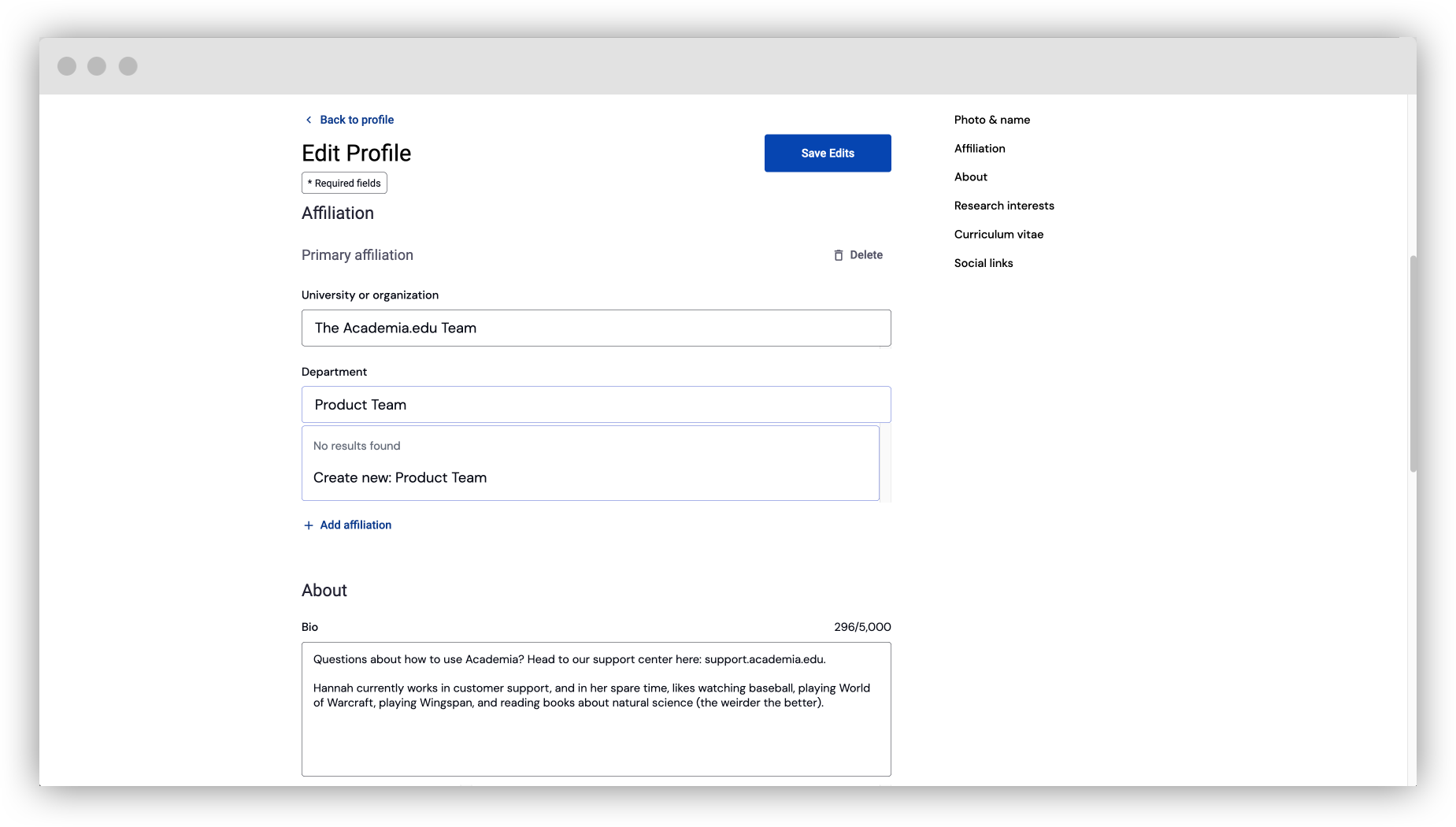Viewport: 1456px width, 827px height.
Task: Jump to the About section via sidebar
Action: pos(970,176)
